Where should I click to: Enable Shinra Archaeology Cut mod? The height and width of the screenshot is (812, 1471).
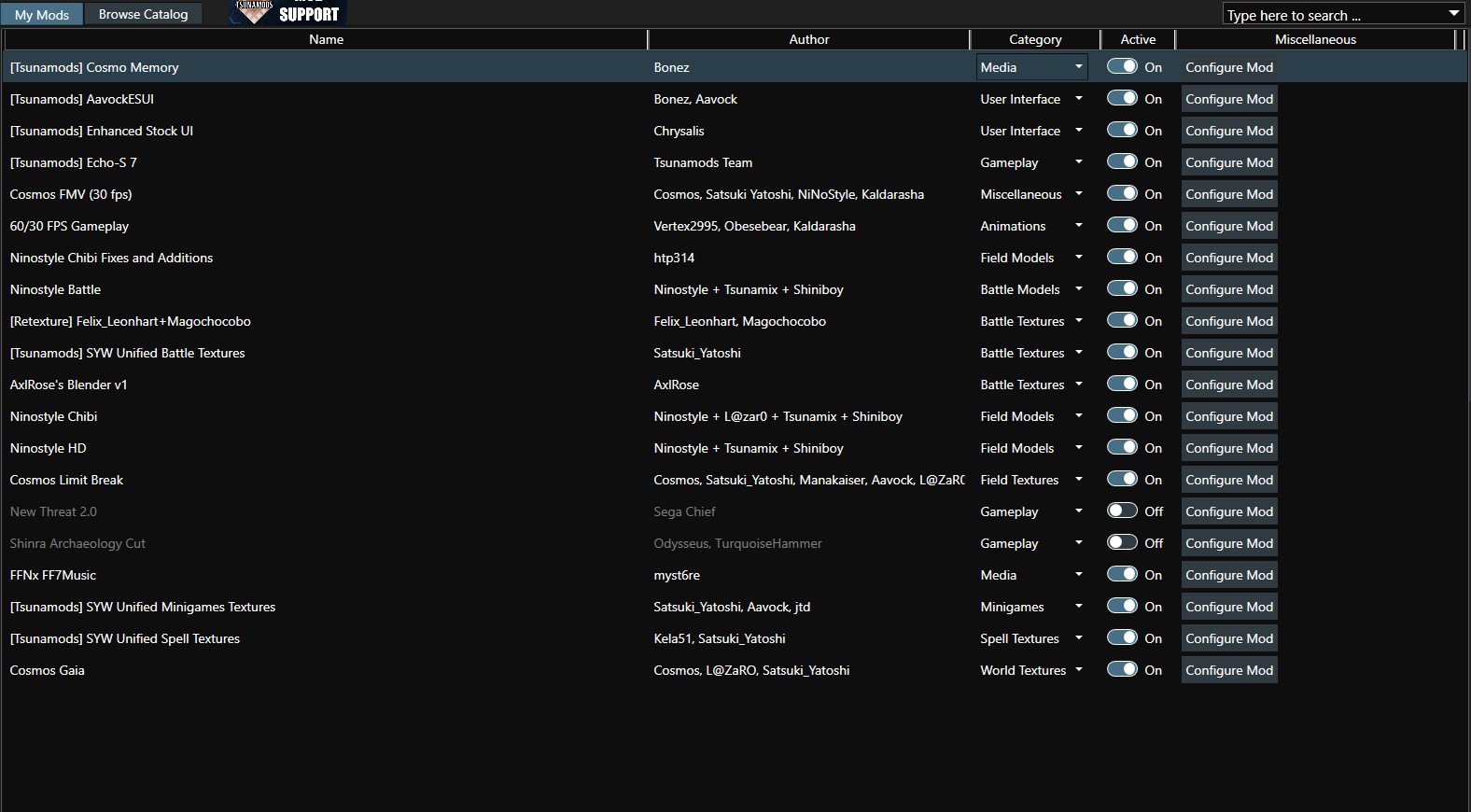point(1122,543)
